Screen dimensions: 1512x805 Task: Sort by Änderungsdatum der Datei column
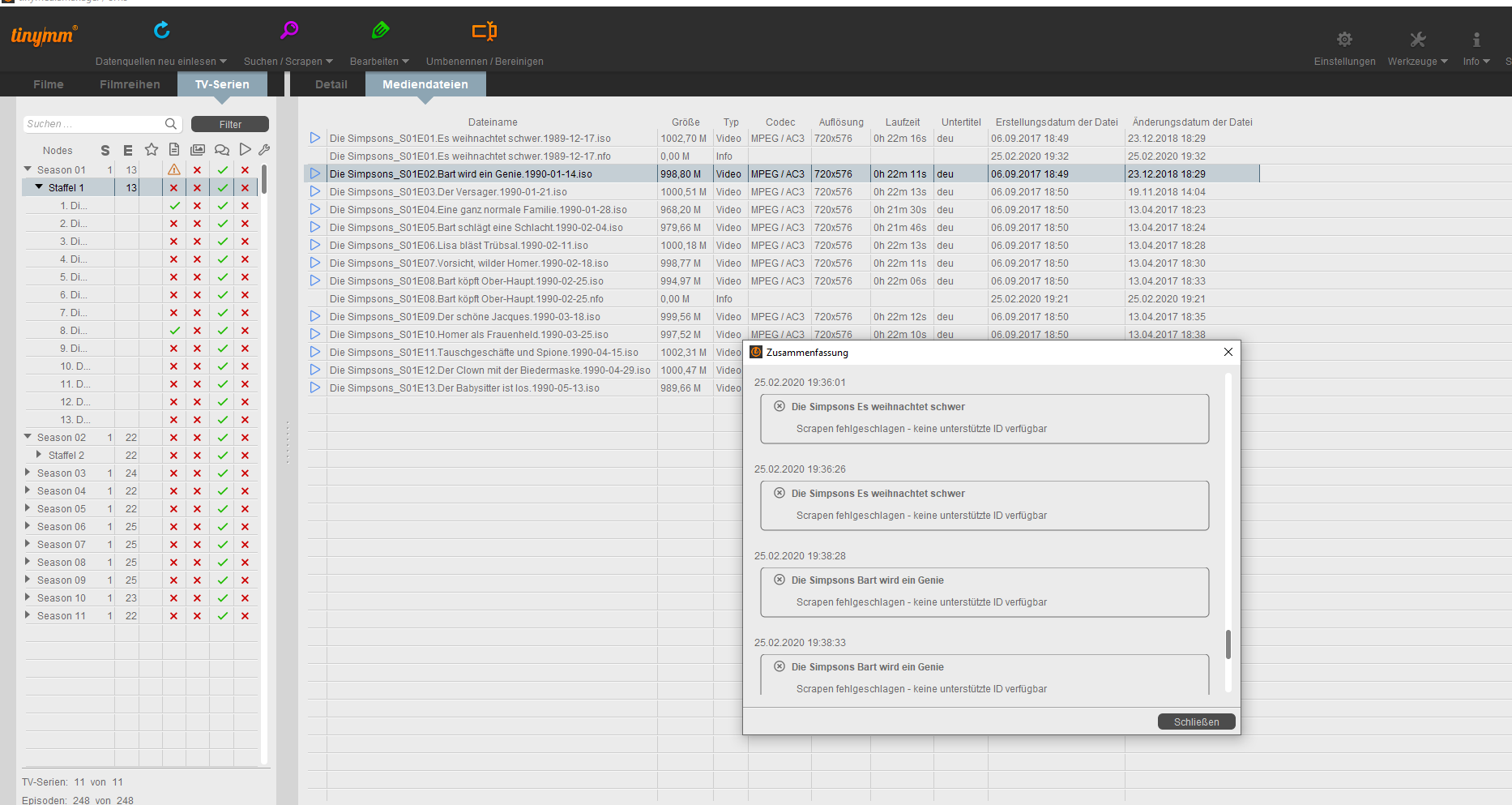coord(1192,122)
